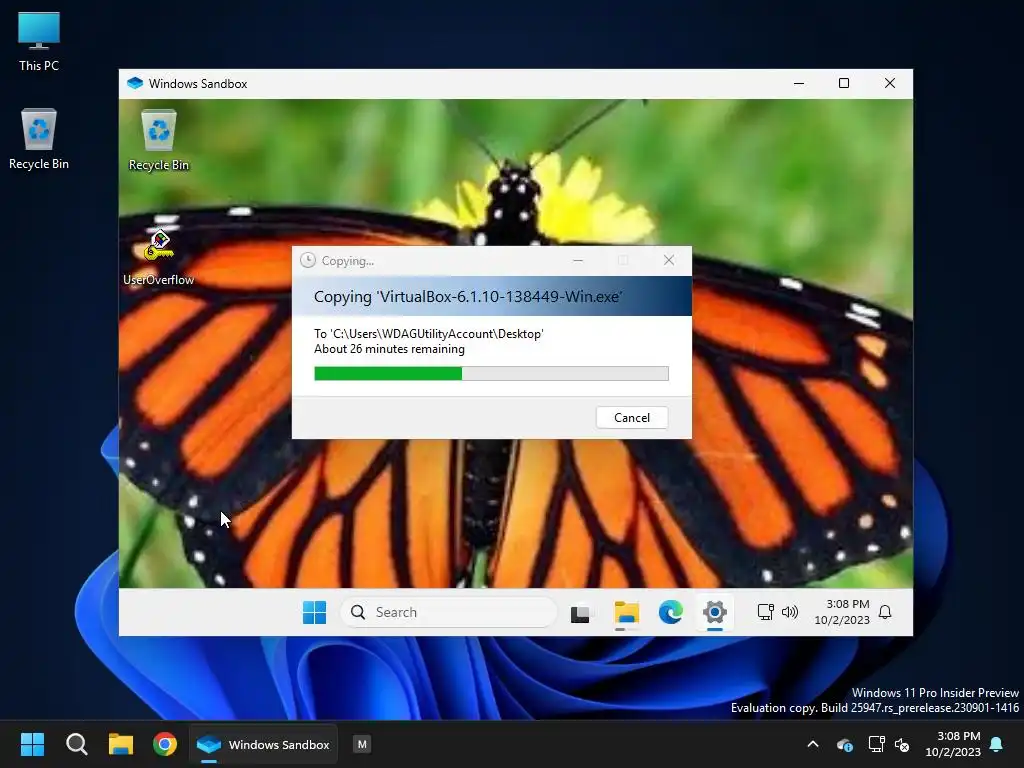Click Windows Sandbox taskbar button
The width and height of the screenshot is (1024, 768).
pos(264,744)
